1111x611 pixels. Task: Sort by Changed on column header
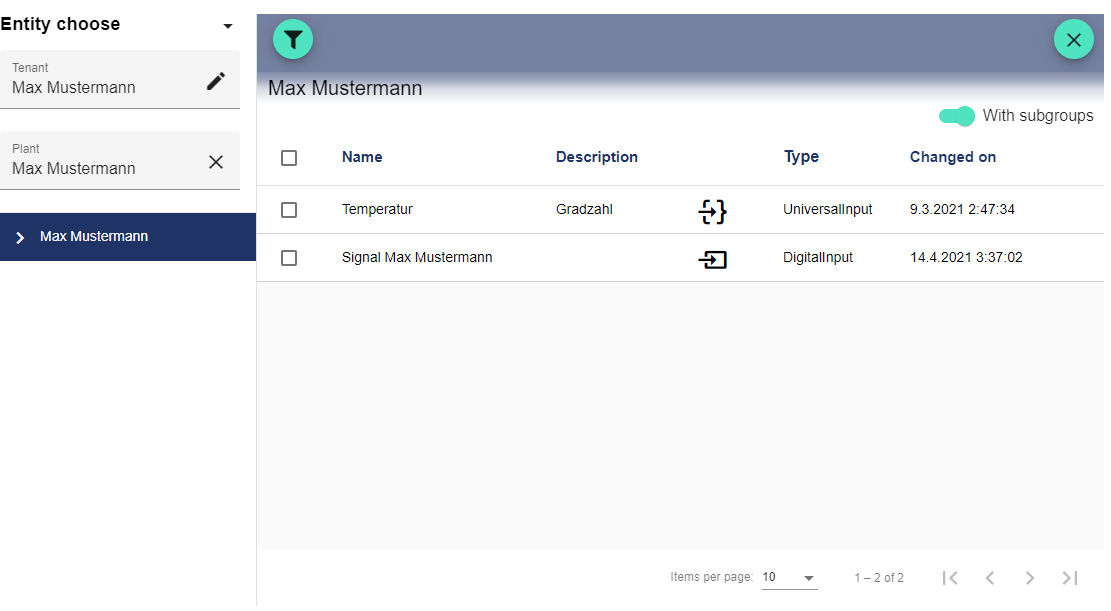[952, 157]
